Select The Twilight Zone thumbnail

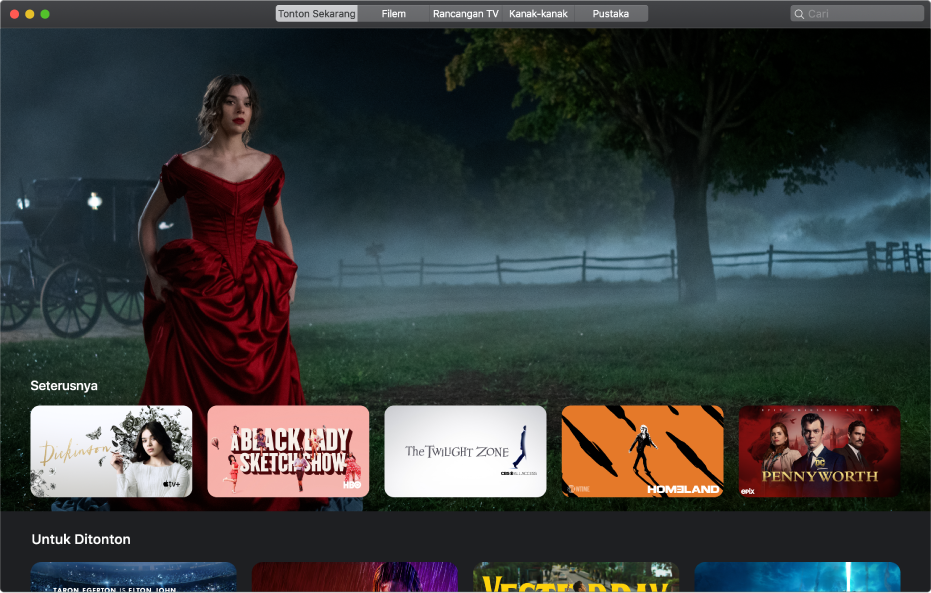(466, 451)
